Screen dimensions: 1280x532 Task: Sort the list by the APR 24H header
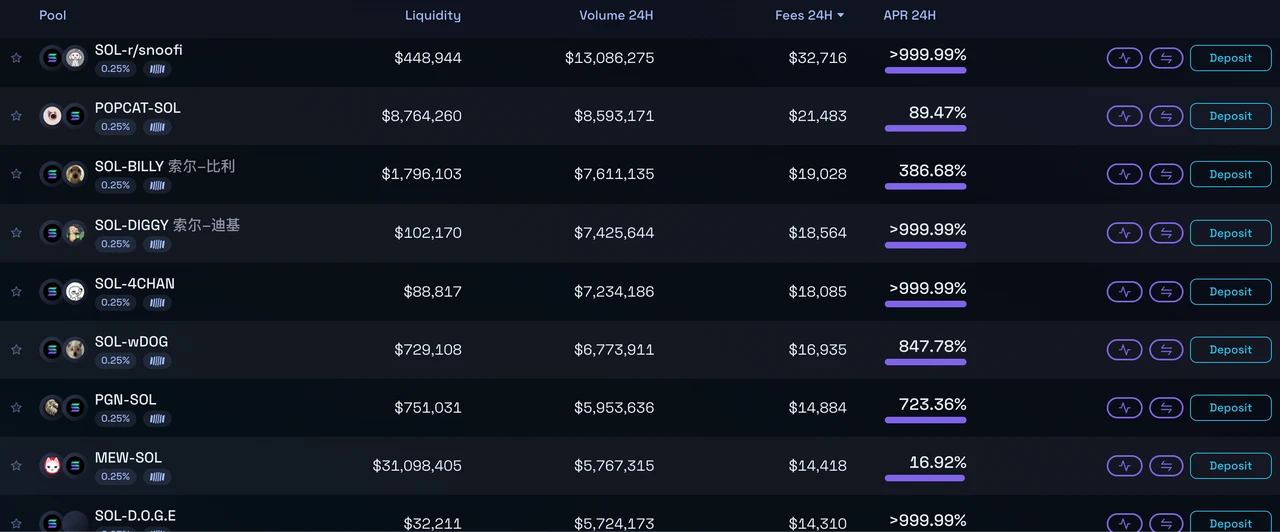[909, 16]
